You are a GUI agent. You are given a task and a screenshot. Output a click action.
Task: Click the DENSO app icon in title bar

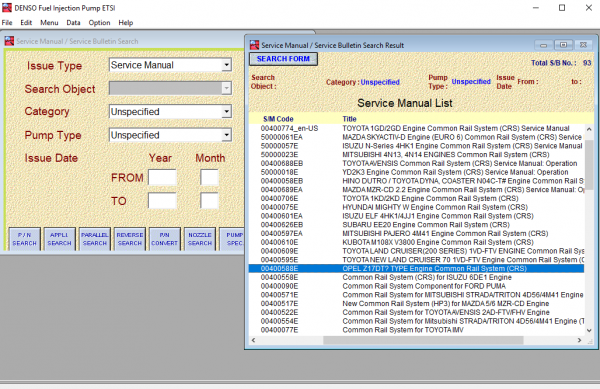[x=7, y=8]
